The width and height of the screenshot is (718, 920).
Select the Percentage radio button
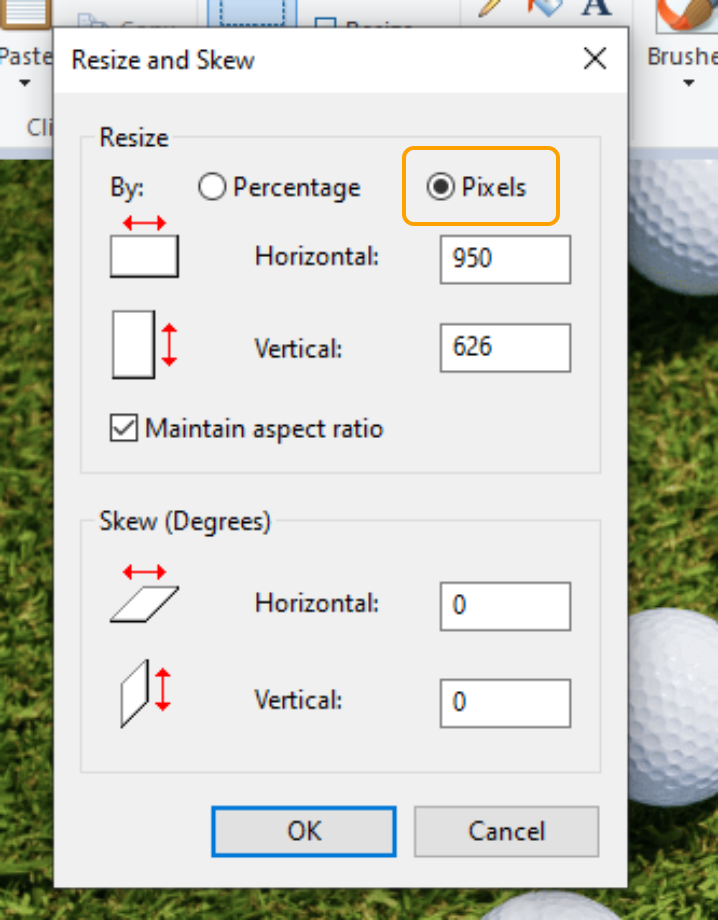click(212, 188)
